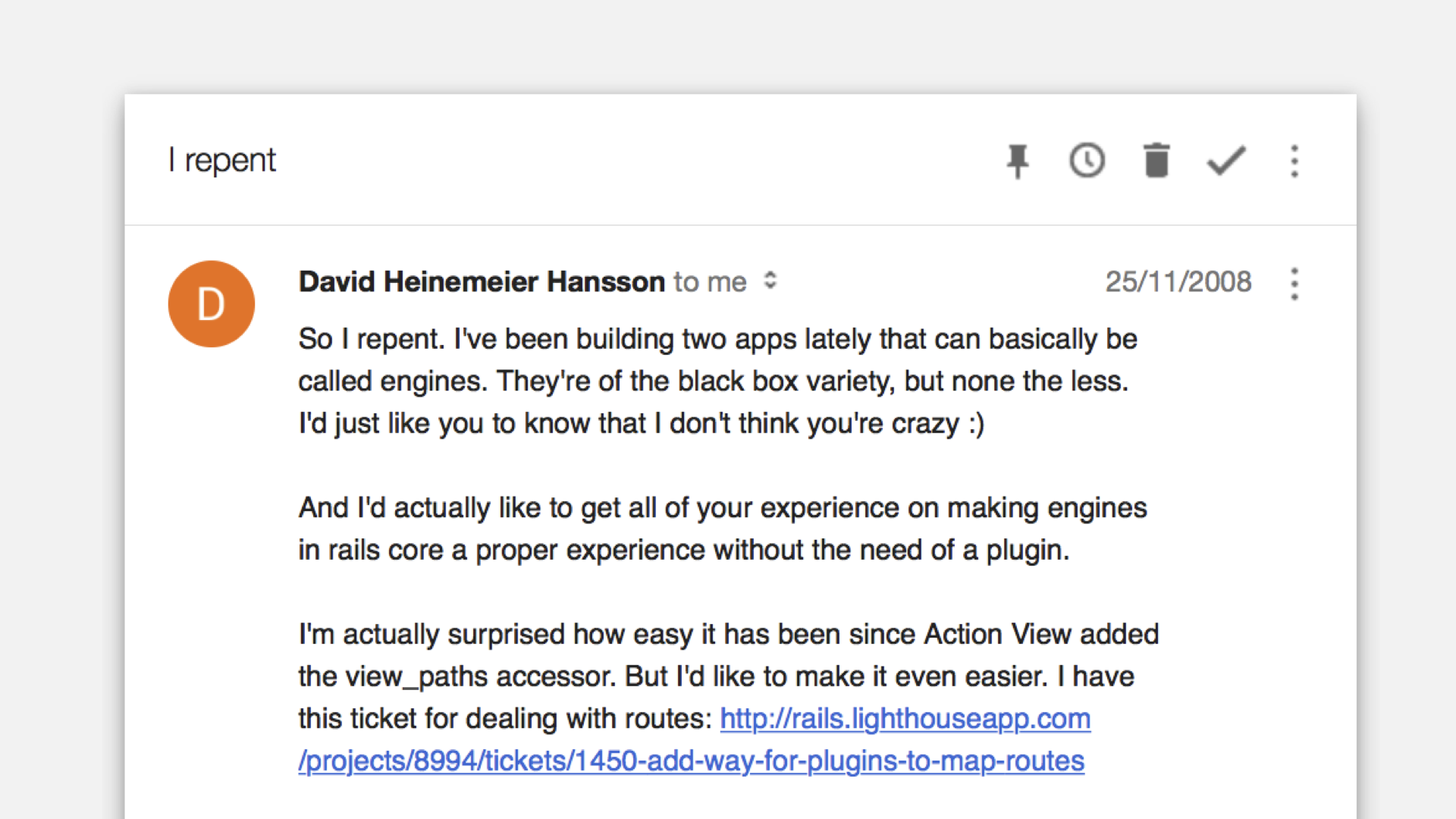1456x819 pixels.
Task: Click the line 'called engines. They're of the black box'
Action: pos(713,381)
